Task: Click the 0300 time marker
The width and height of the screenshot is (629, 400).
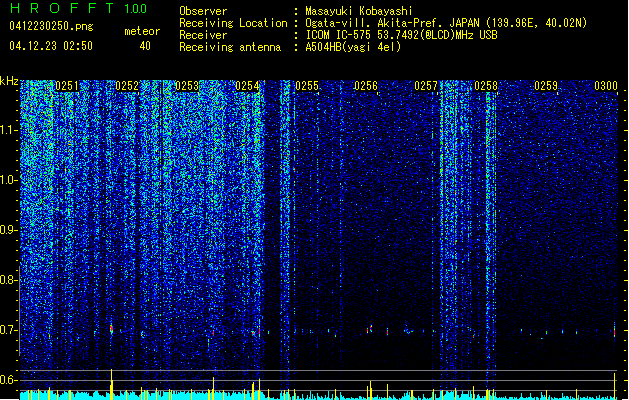Action: click(606, 86)
